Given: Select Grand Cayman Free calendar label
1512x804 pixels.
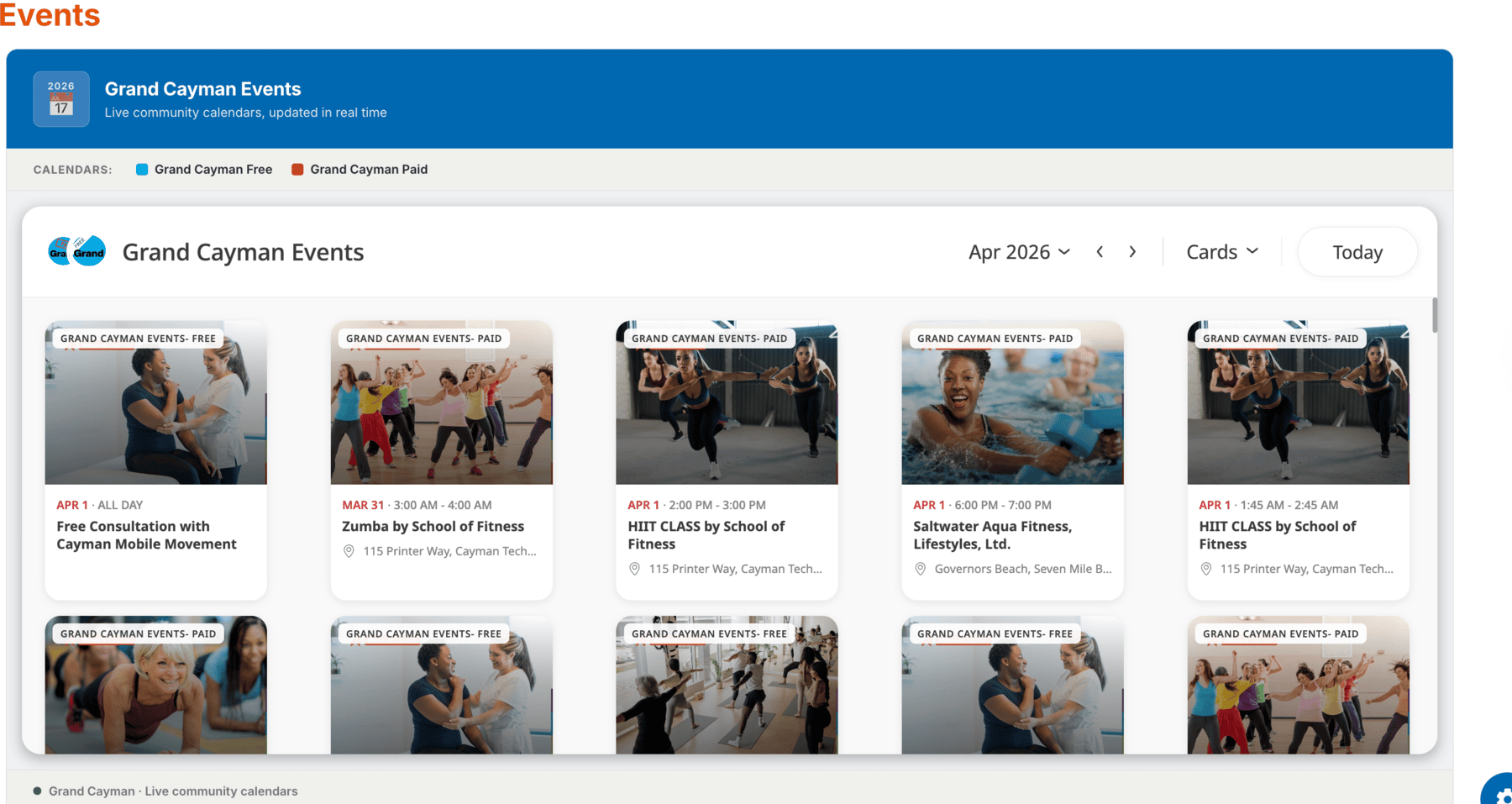Looking at the screenshot, I should pyautogui.click(x=213, y=170).
